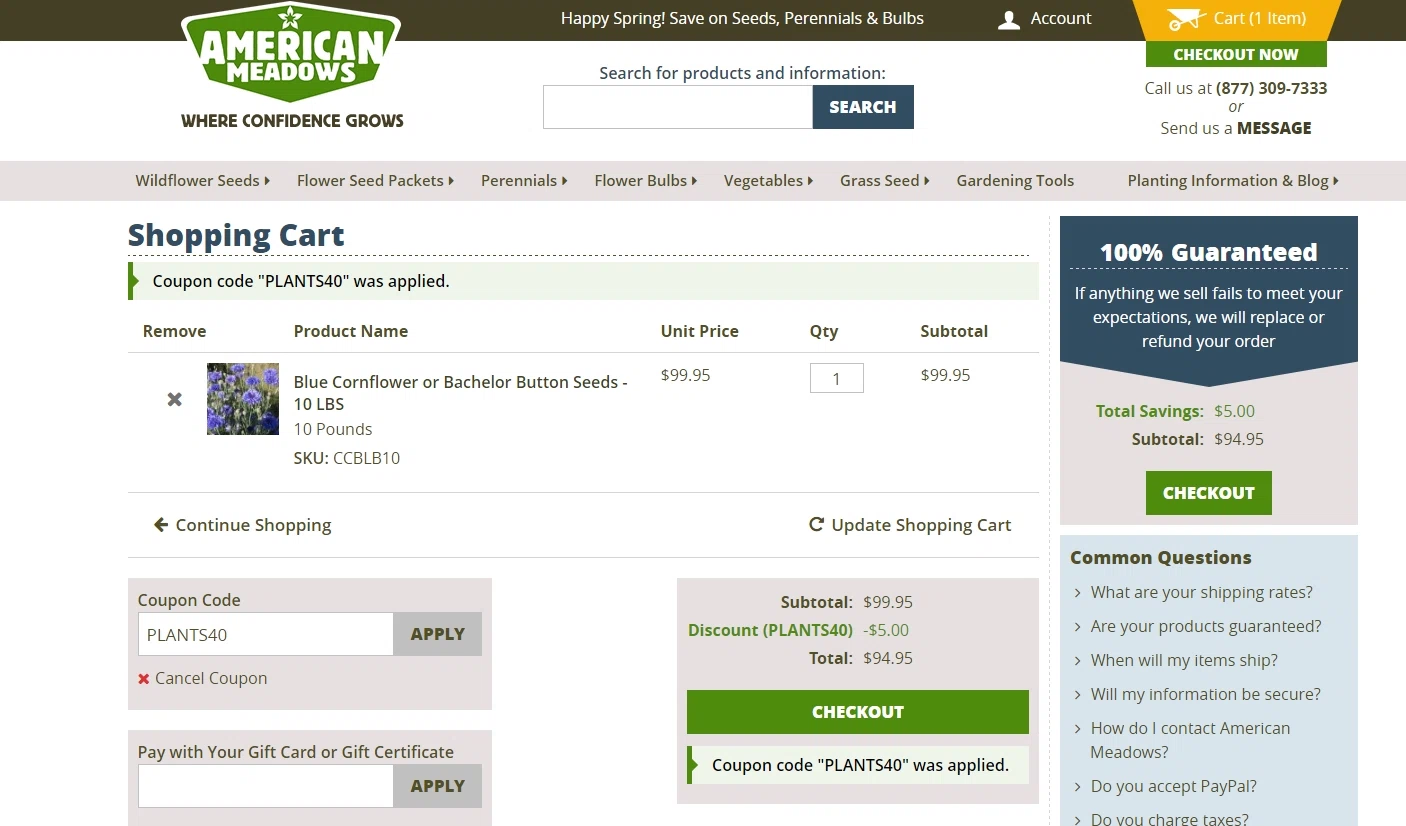This screenshot has width=1406, height=826.
Task: Click the phone number (877) 309-7333
Action: tap(1272, 88)
